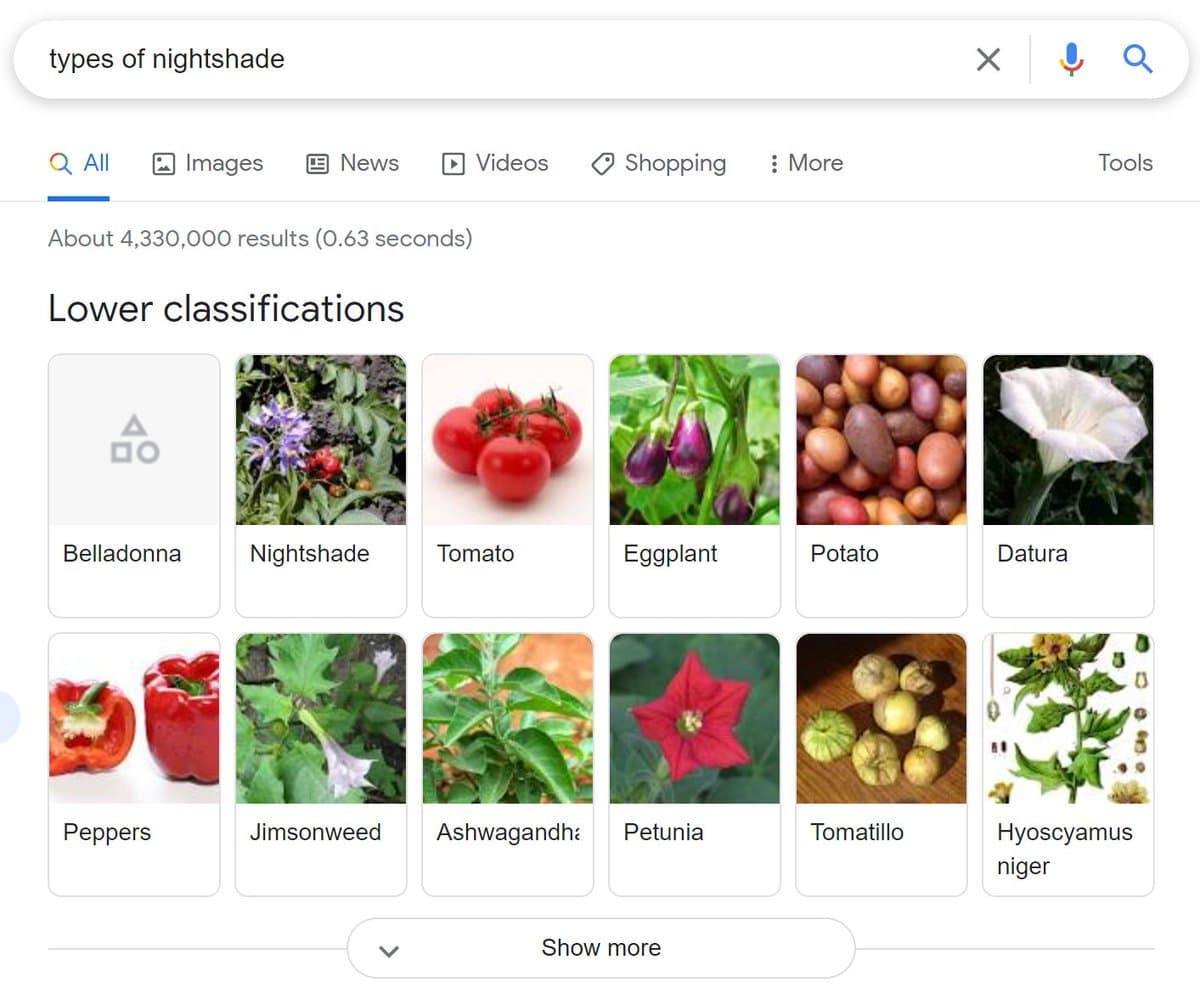Switch to the Images tab
This screenshot has height=1005, width=1200.
[207, 163]
